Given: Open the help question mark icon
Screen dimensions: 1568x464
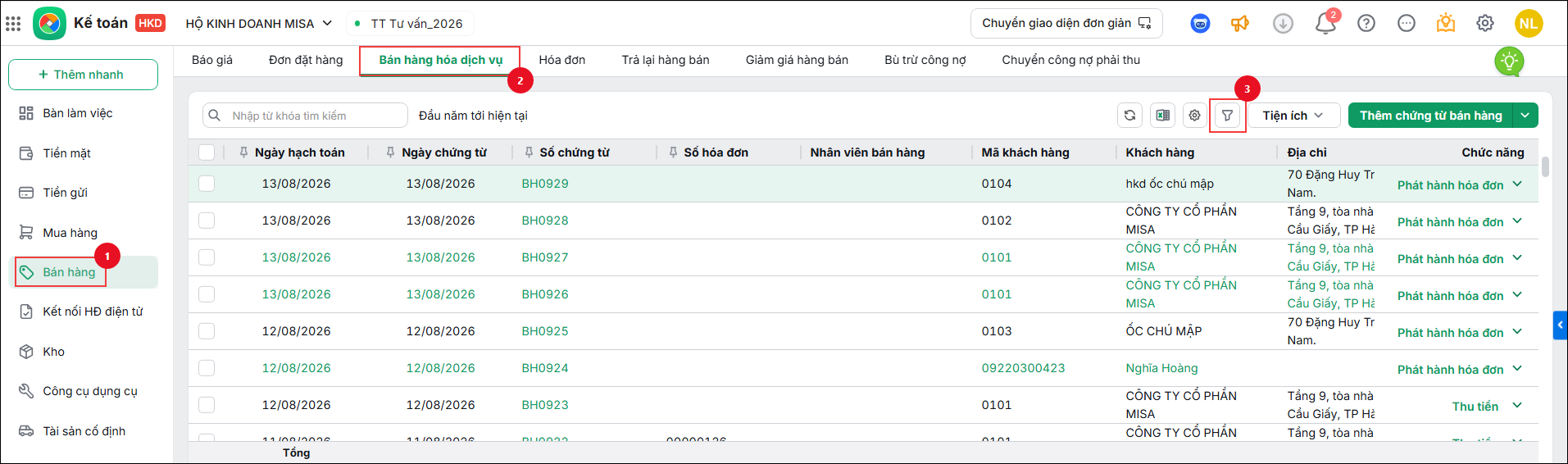Looking at the screenshot, I should [1366, 24].
